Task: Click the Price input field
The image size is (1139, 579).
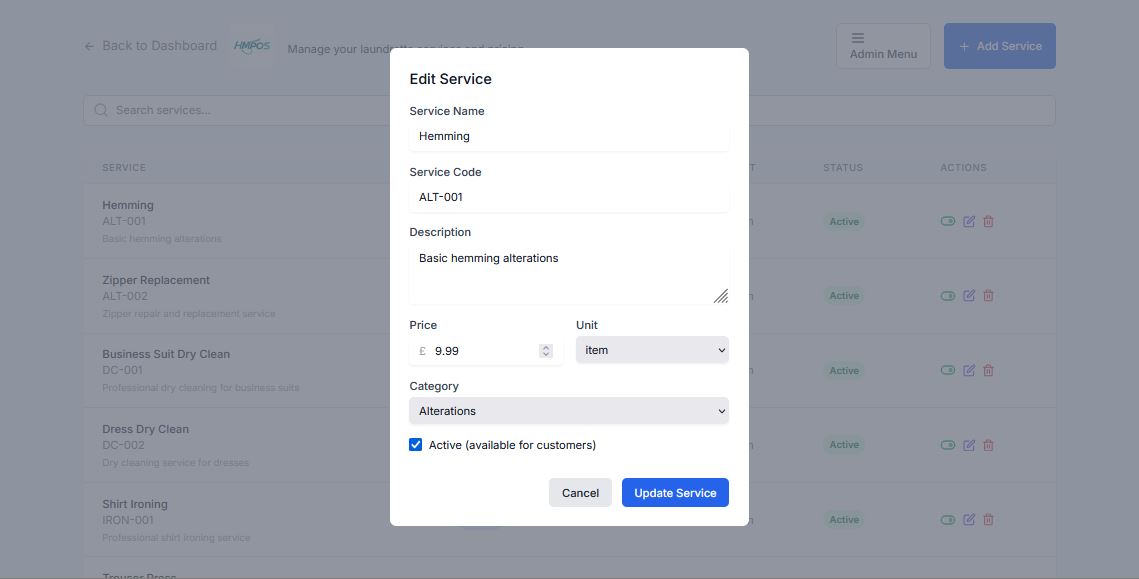Action: click(486, 351)
